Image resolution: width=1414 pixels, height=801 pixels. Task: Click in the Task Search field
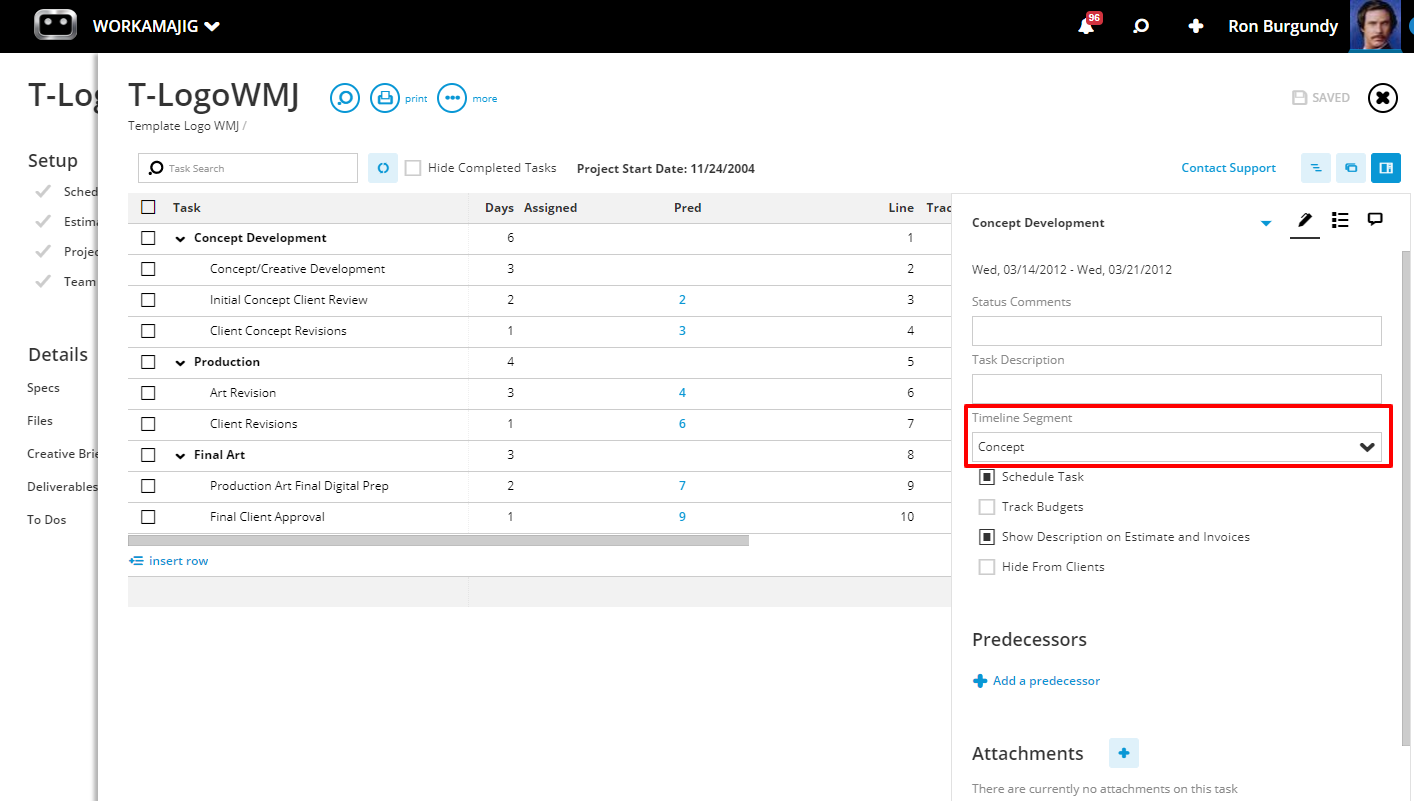(248, 168)
